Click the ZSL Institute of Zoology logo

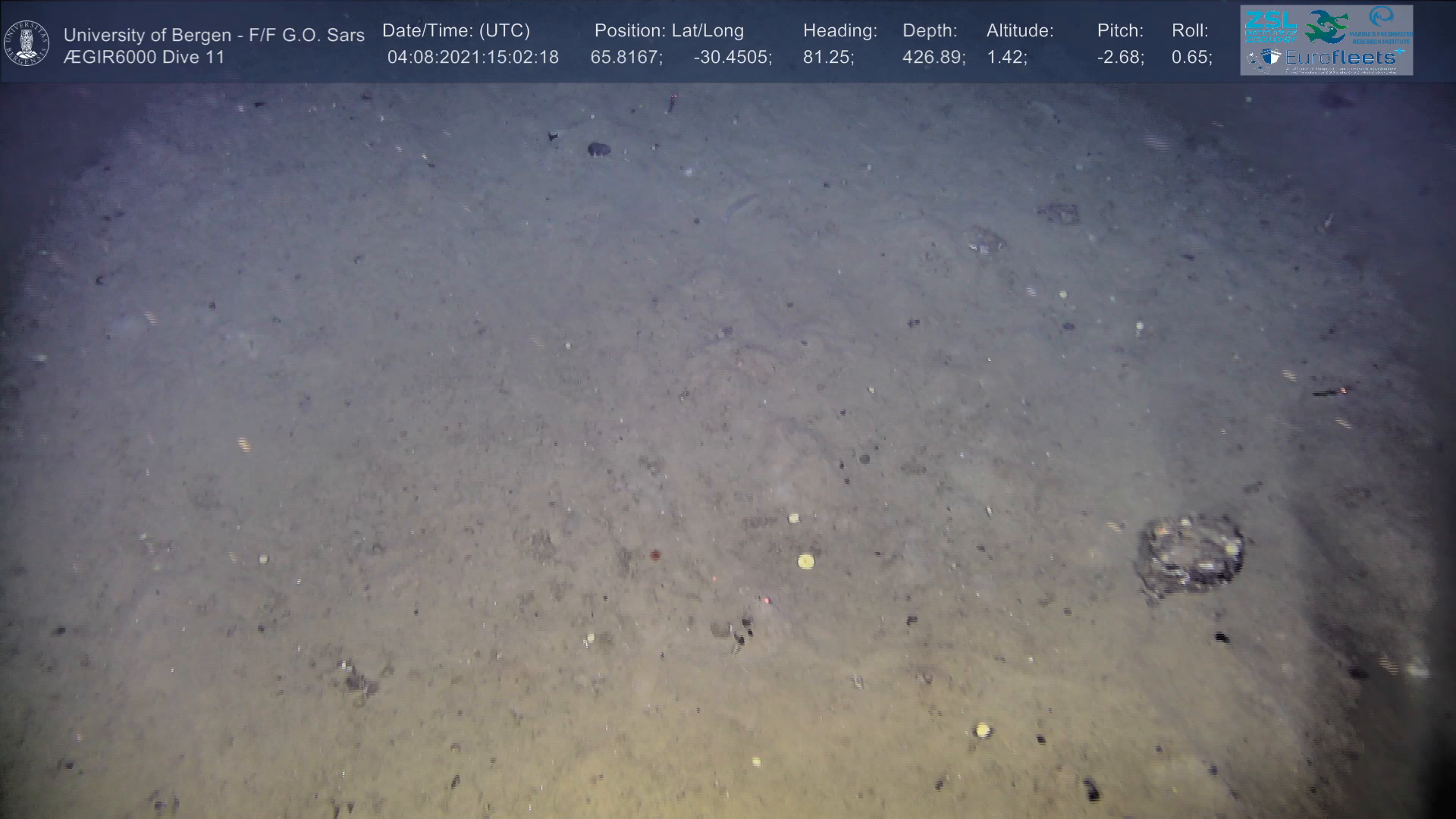coord(1269,25)
